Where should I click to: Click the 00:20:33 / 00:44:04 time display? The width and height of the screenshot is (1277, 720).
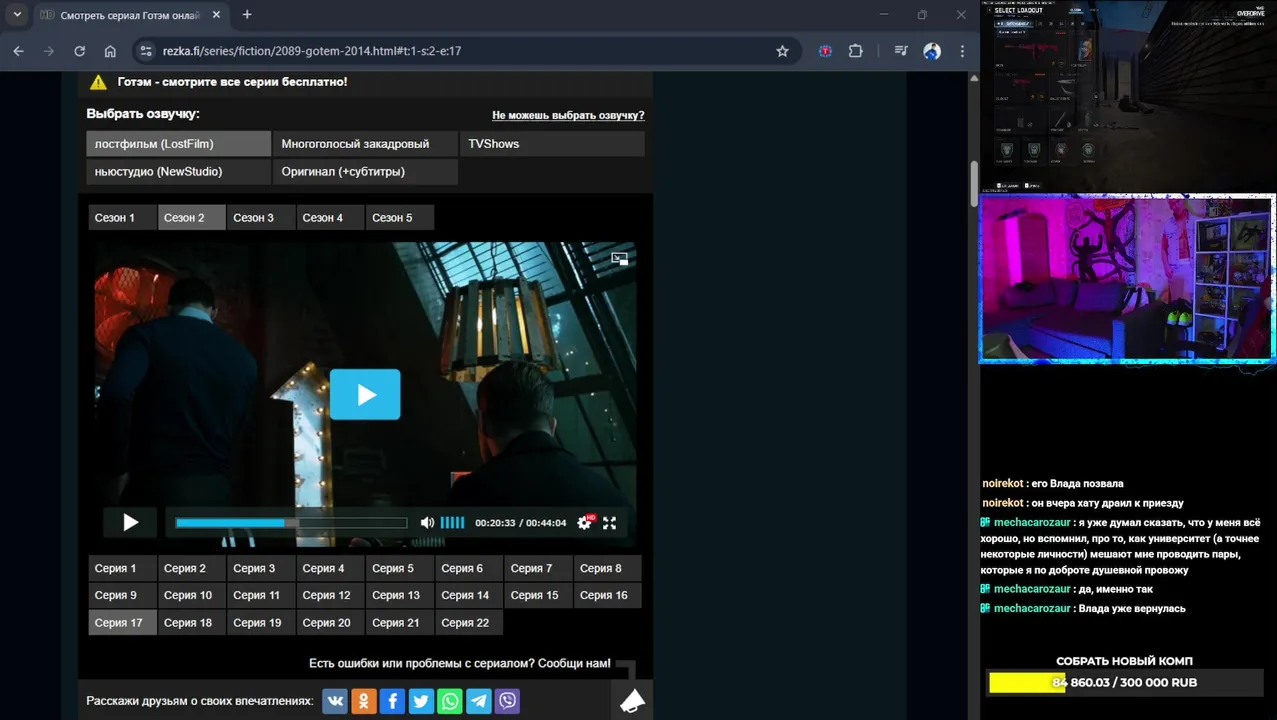tap(520, 523)
